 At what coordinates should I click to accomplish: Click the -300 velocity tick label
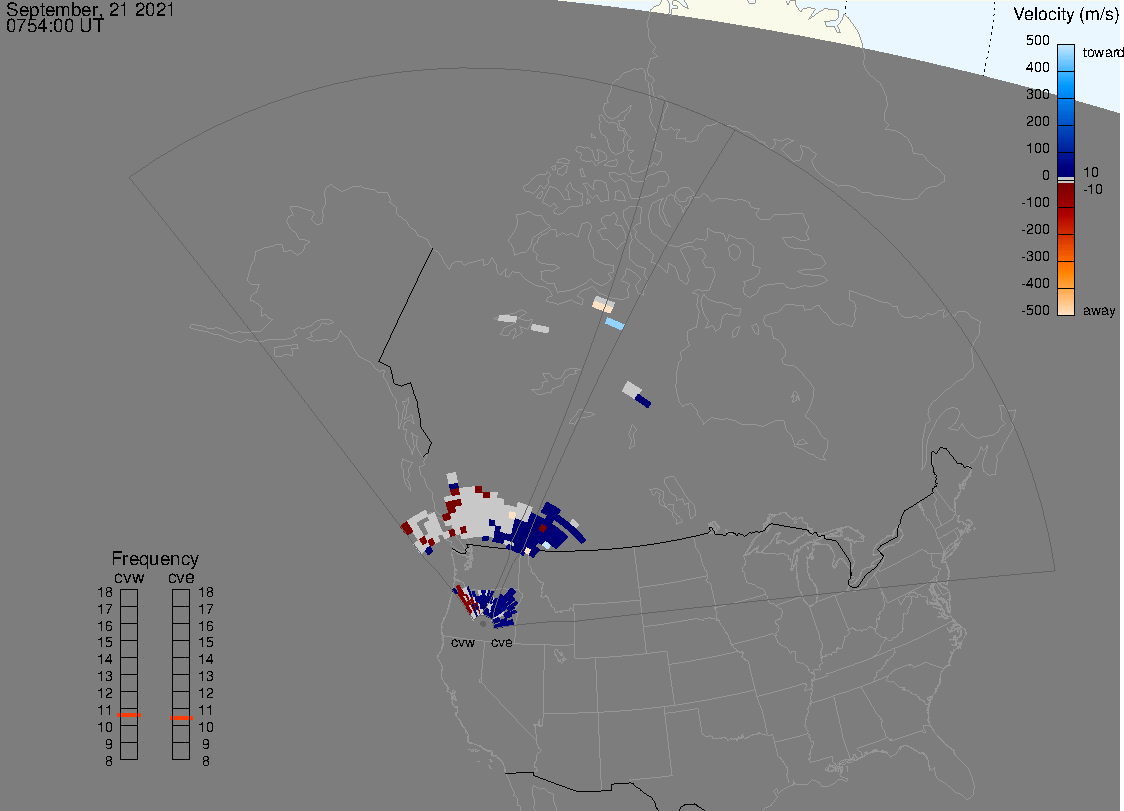[x=1035, y=257]
